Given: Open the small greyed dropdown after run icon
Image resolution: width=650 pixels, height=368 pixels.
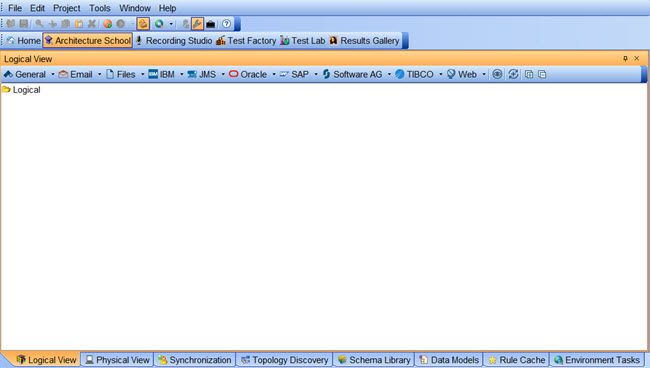Looking at the screenshot, I should point(132,24).
